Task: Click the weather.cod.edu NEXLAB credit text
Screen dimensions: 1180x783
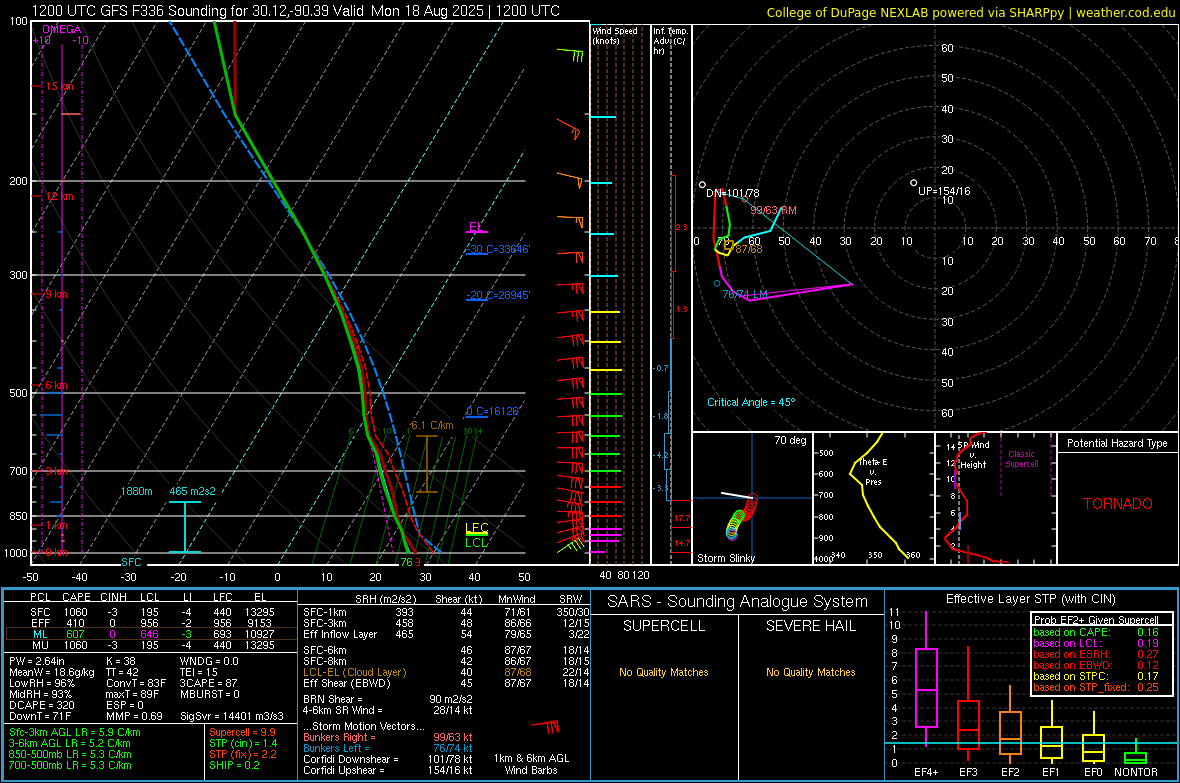Action: (970, 13)
